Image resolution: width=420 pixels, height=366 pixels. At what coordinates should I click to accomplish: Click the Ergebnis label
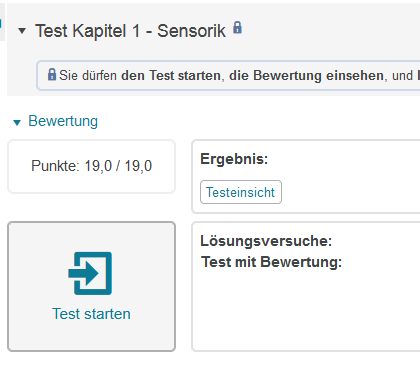tap(234, 159)
